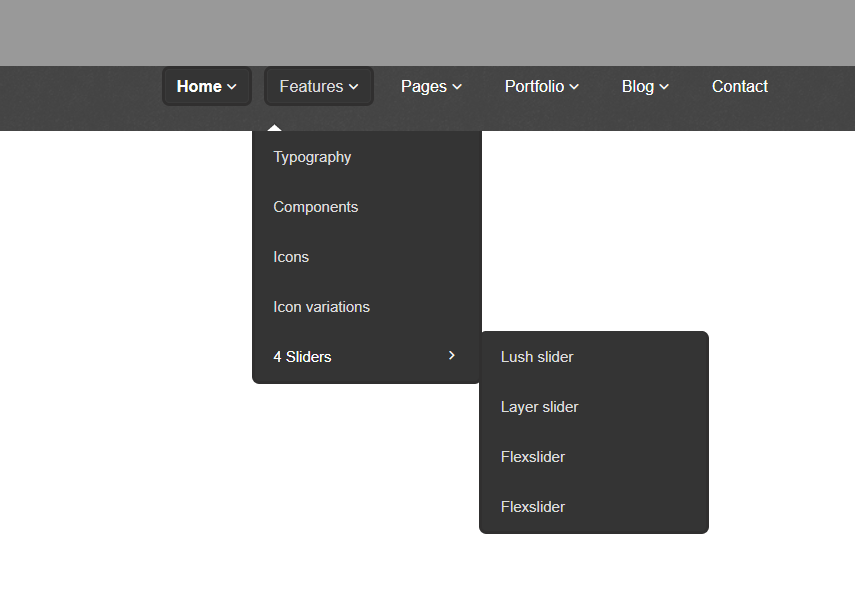Click the chevron next to Home
The height and width of the screenshot is (601, 855).
232,87
